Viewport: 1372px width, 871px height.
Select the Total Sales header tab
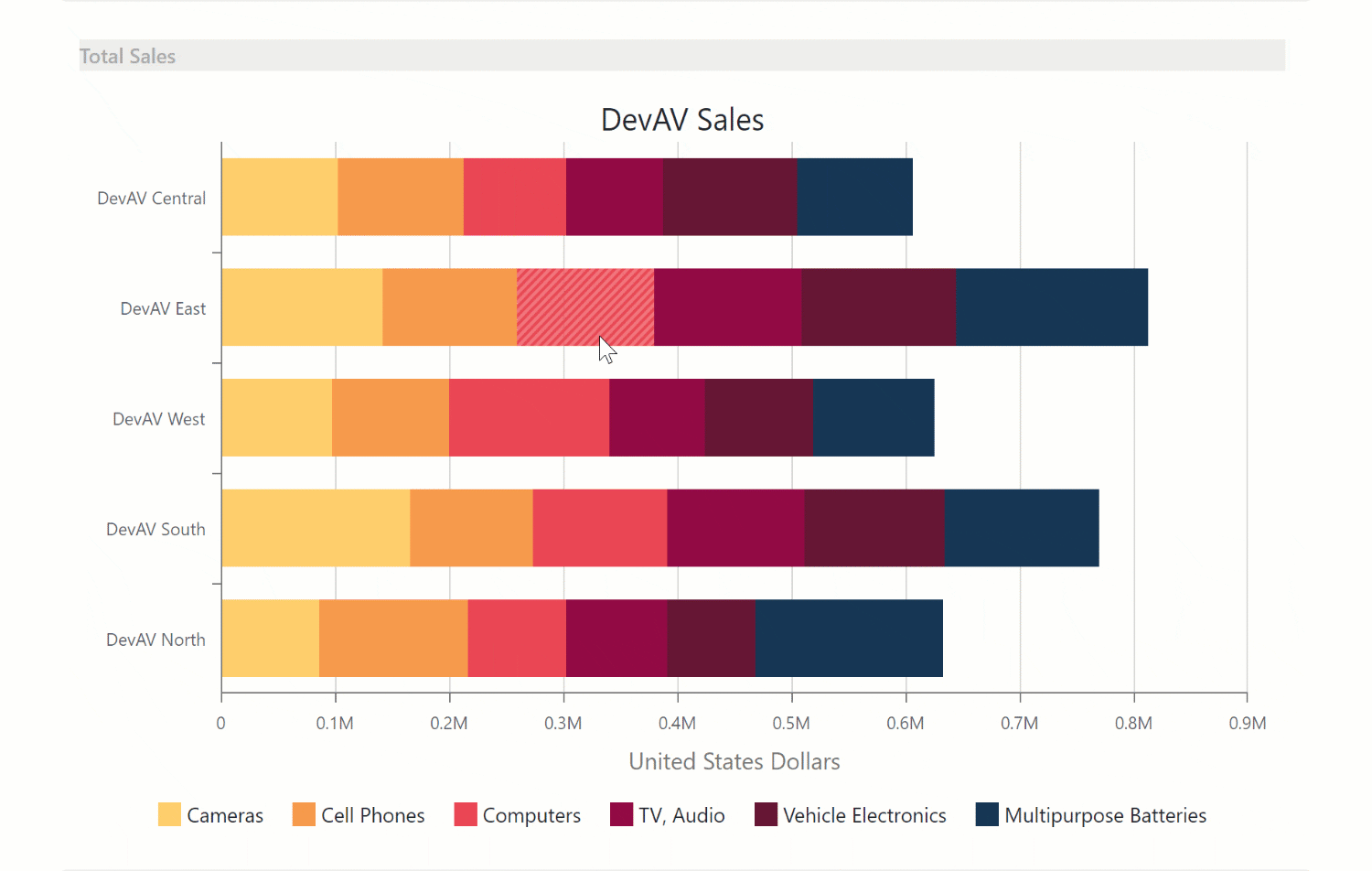pos(128,56)
